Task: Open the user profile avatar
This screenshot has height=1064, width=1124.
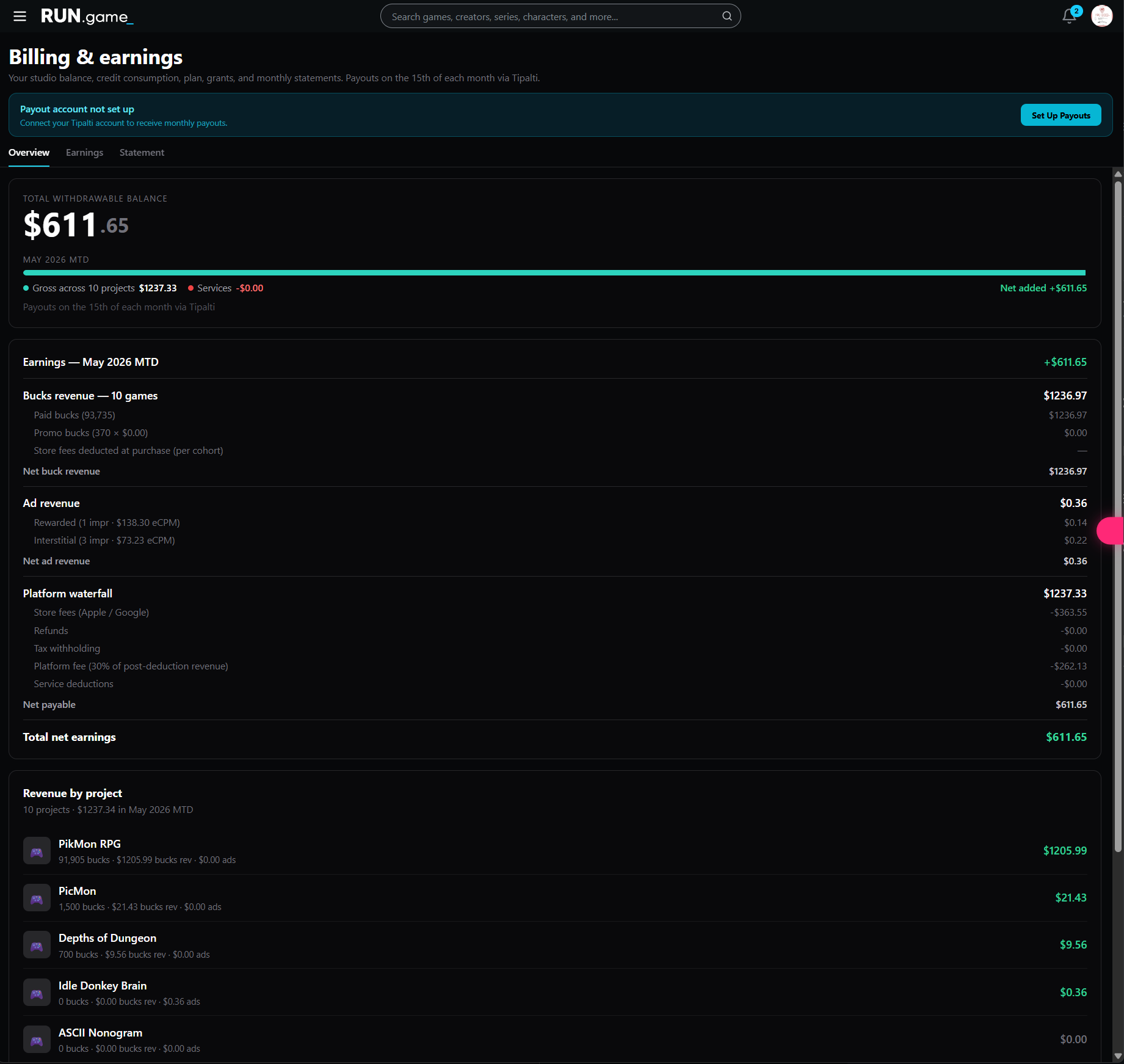Action: coord(1102,16)
